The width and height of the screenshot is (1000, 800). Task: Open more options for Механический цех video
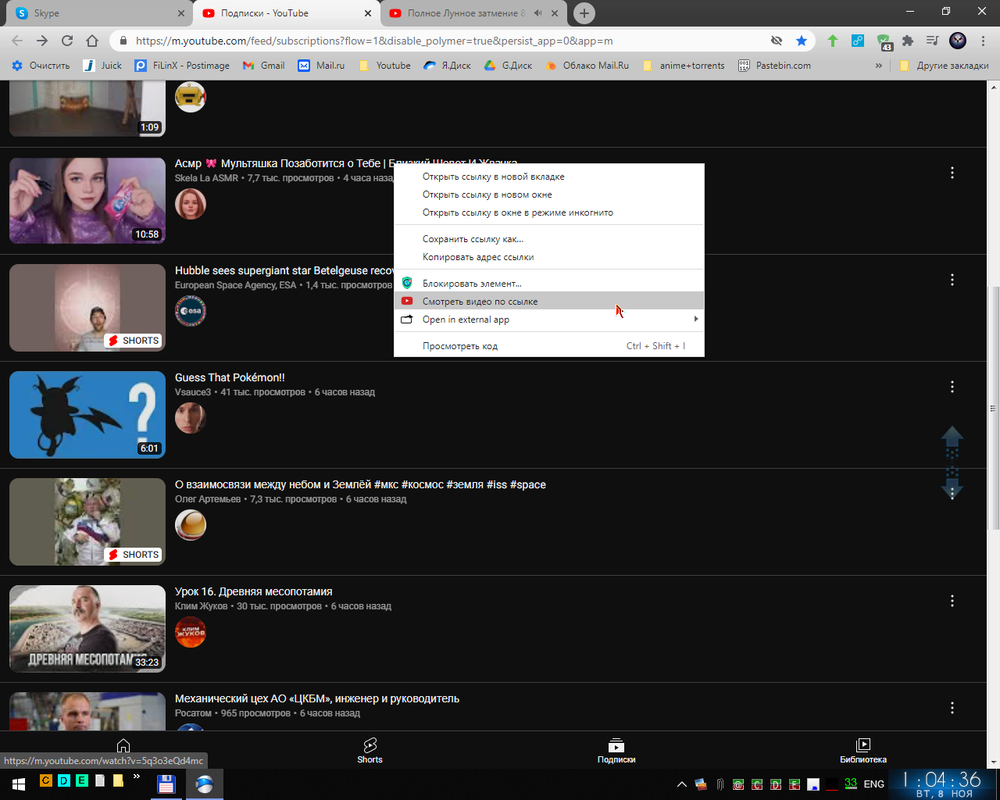952,708
